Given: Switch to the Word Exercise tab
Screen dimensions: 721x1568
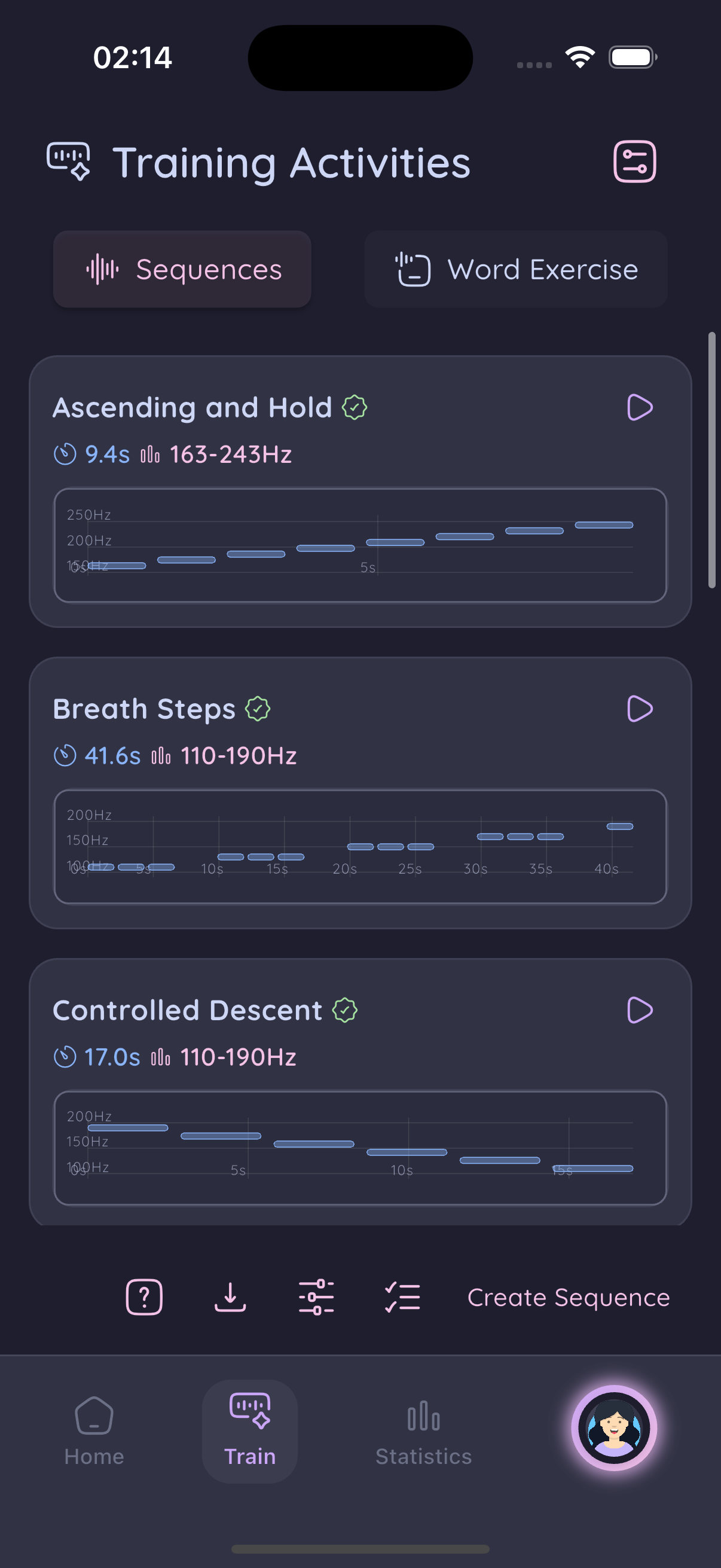Looking at the screenshot, I should tap(515, 269).
